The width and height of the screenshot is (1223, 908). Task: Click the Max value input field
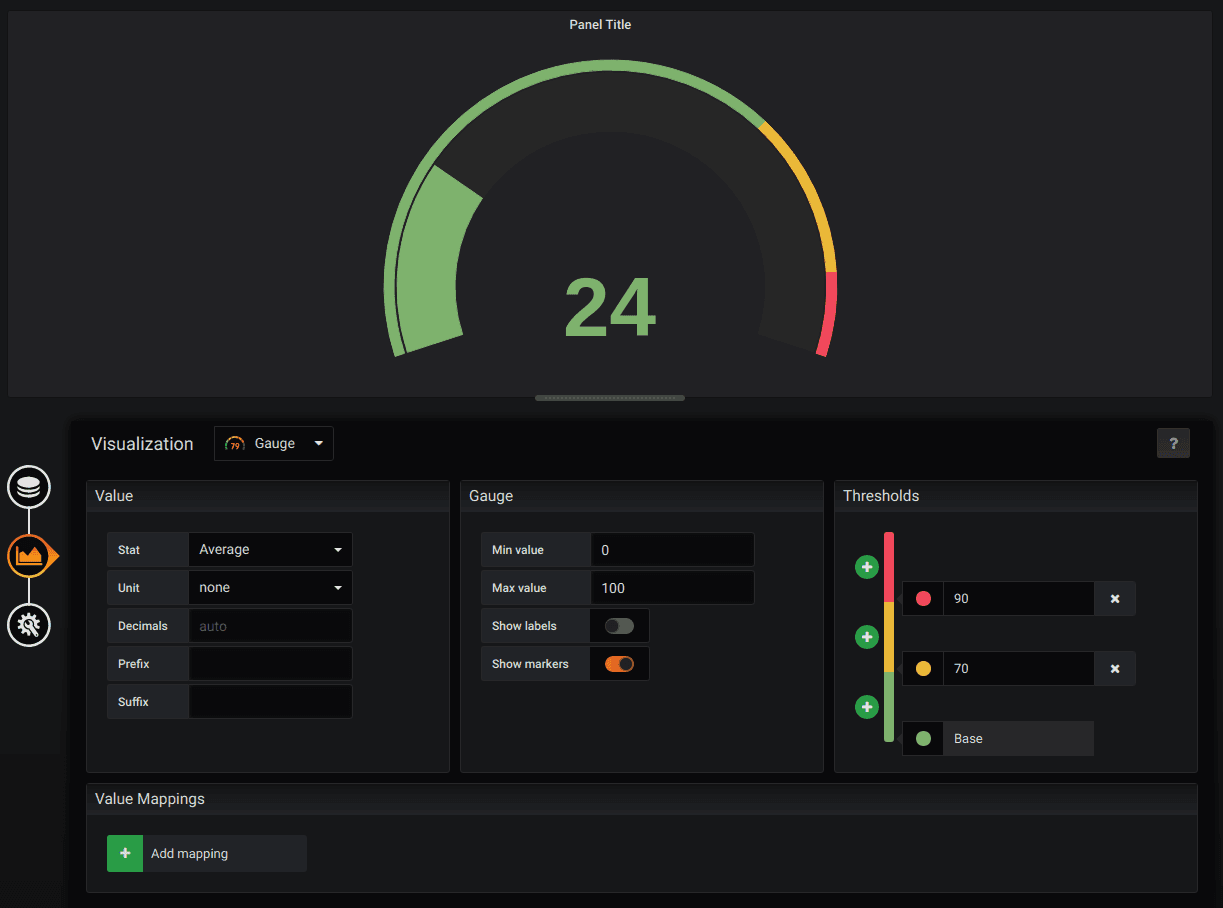pos(672,588)
